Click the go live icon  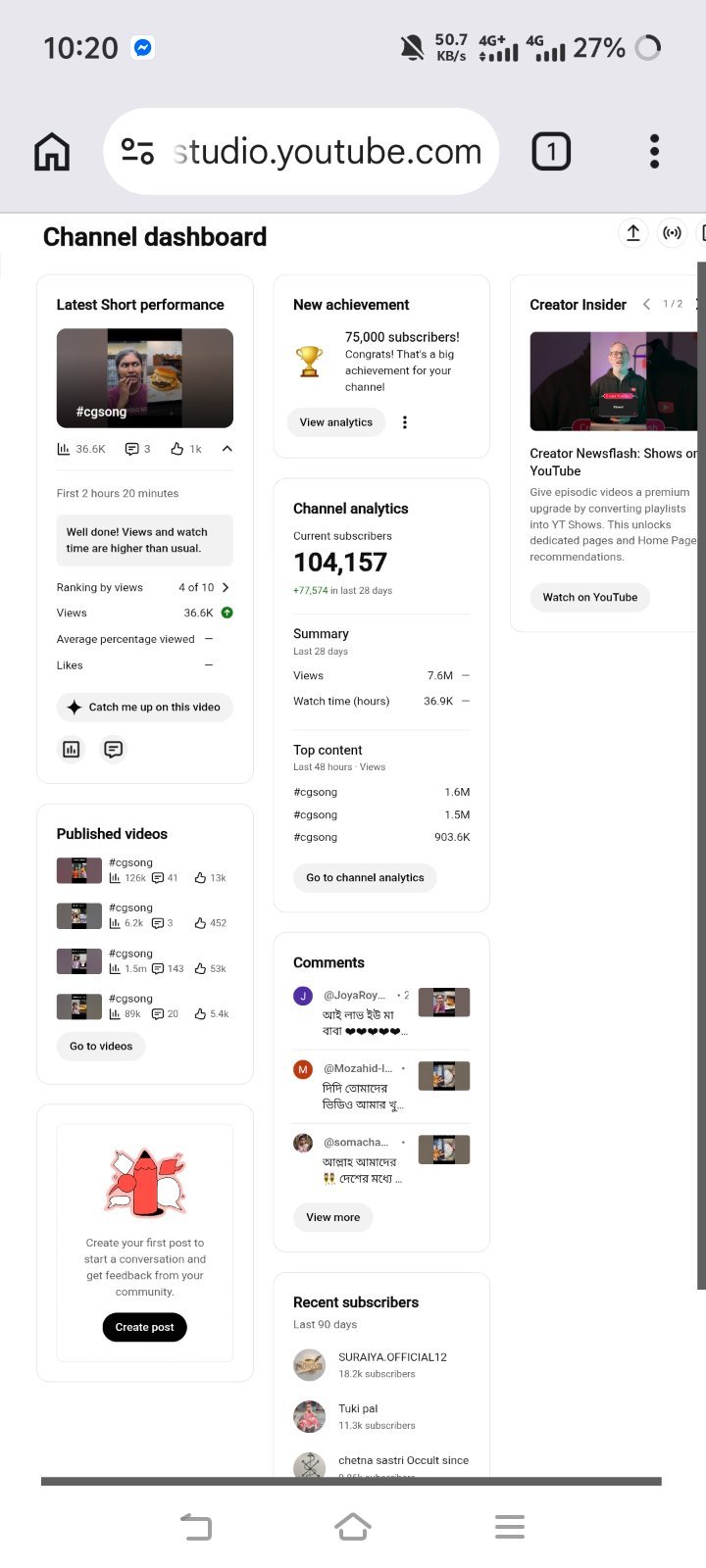pyautogui.click(x=672, y=232)
